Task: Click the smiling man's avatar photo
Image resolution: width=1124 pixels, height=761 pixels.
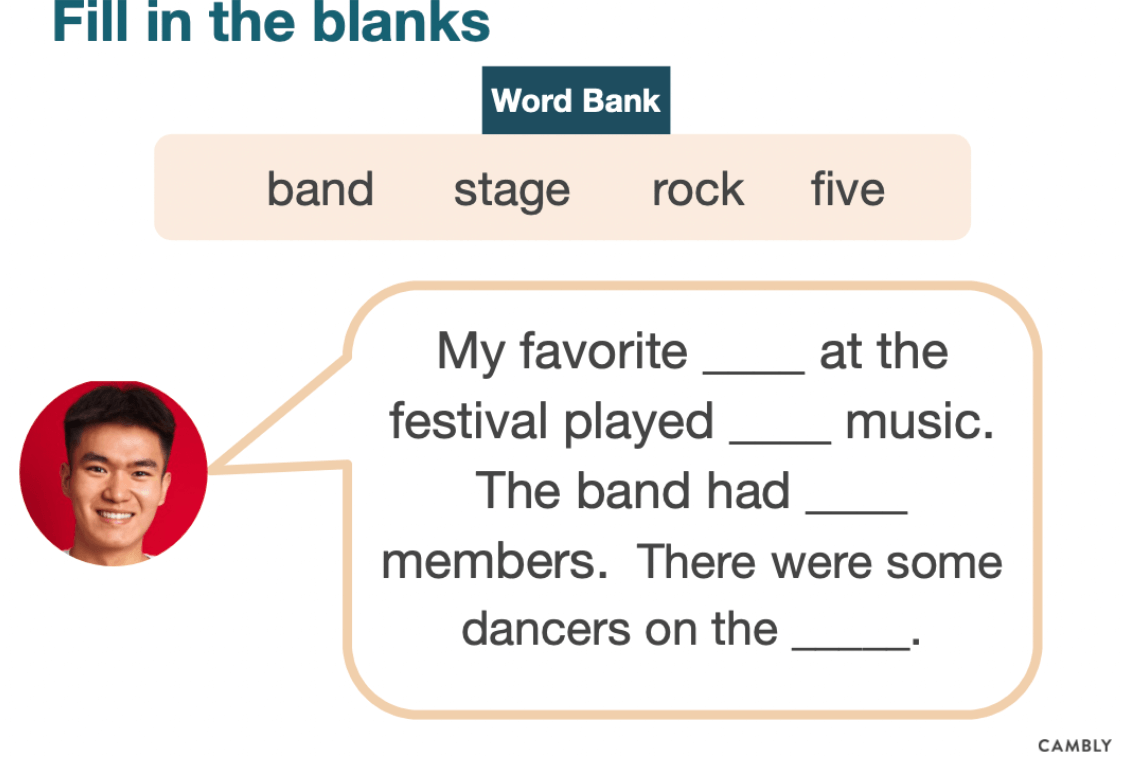Action: (x=113, y=472)
